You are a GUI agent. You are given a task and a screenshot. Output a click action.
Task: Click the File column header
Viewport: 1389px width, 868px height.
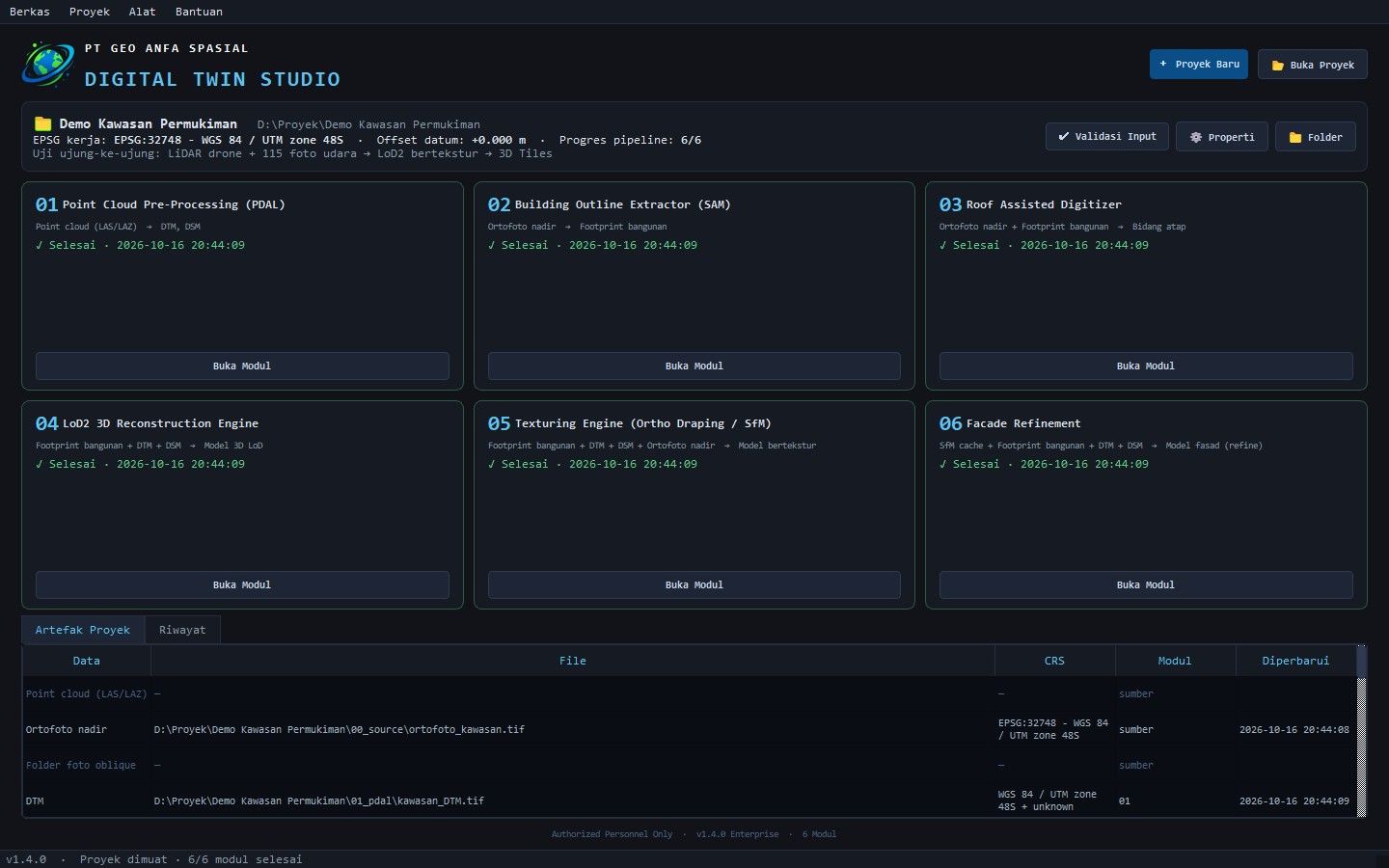573,661
